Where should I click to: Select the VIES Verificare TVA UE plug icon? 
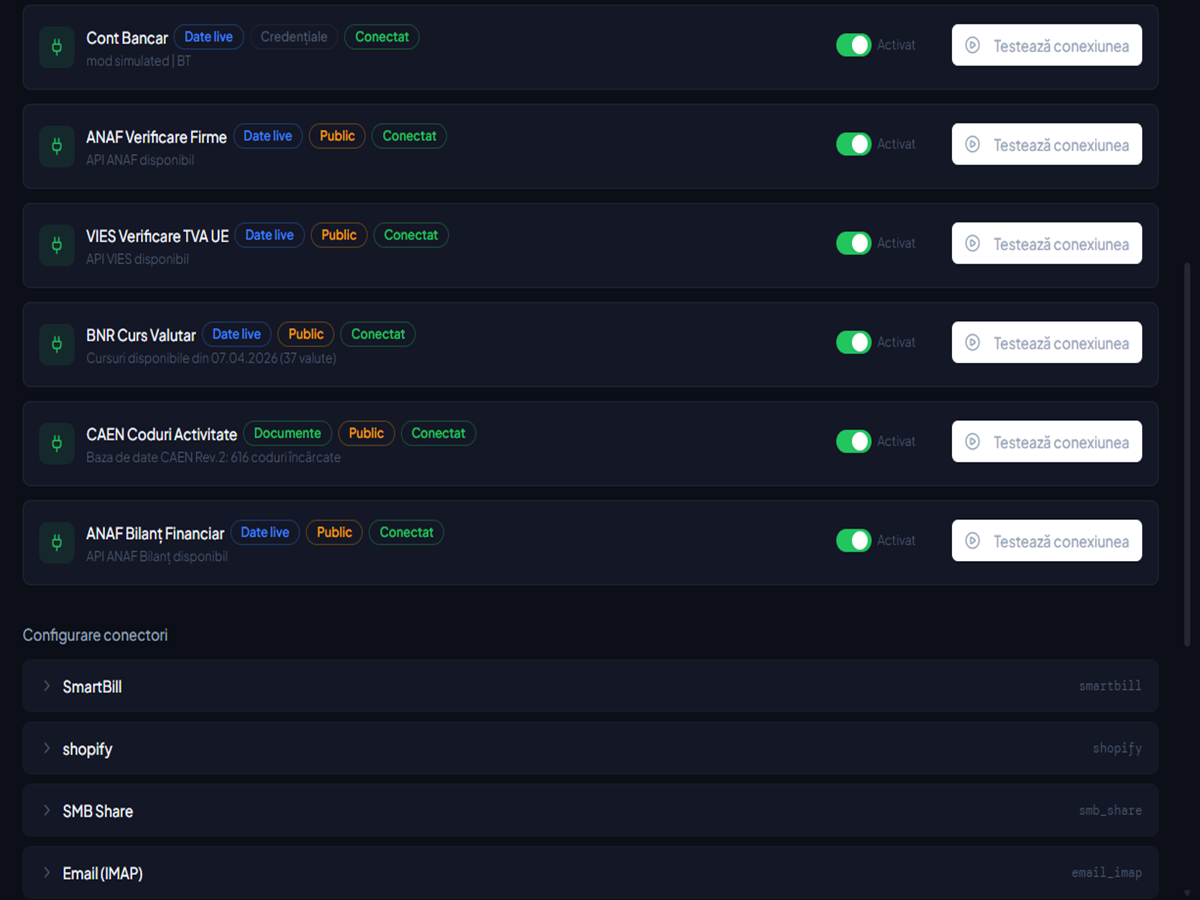[x=57, y=245]
